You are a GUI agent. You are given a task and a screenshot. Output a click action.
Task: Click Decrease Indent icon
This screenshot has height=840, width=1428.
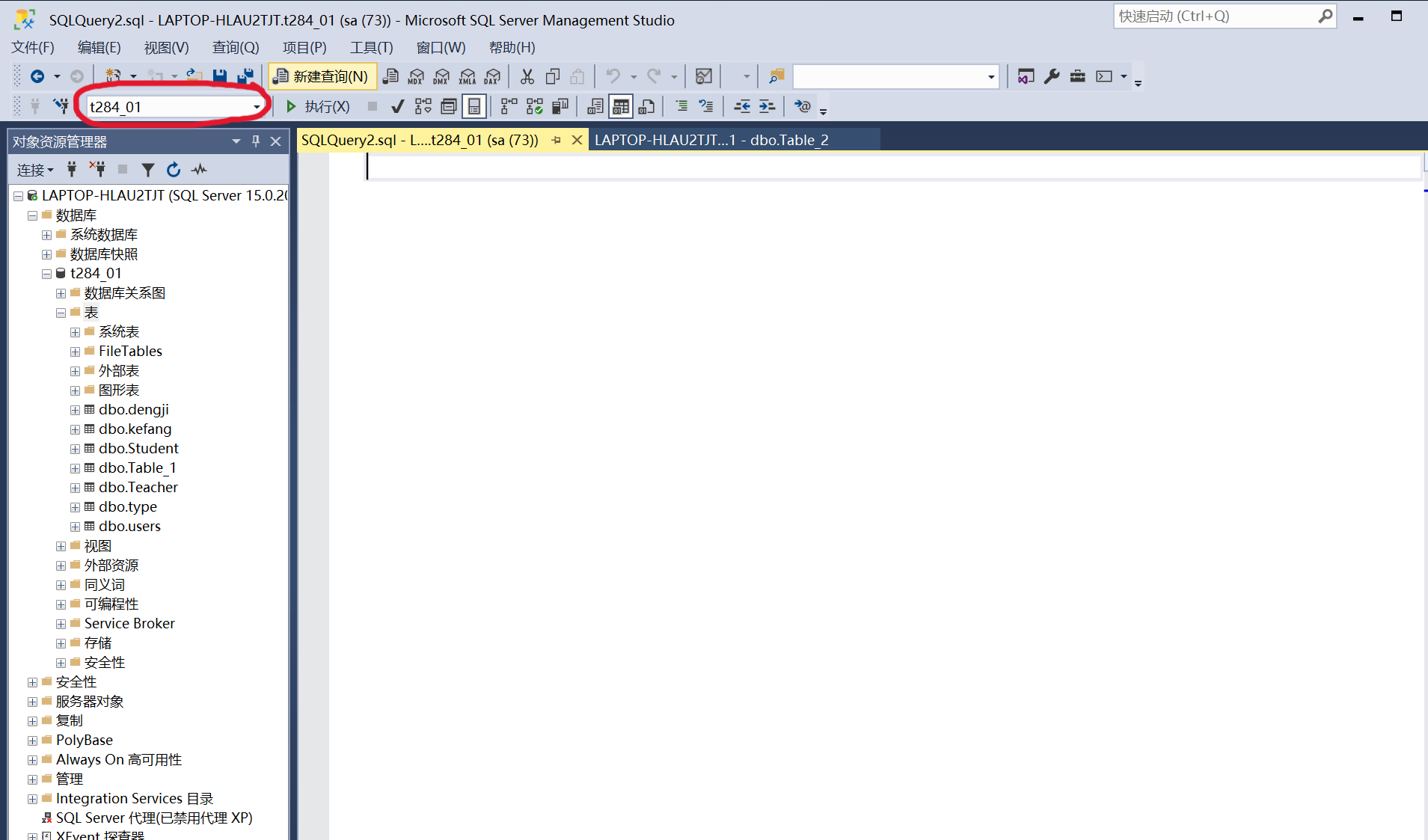point(742,106)
